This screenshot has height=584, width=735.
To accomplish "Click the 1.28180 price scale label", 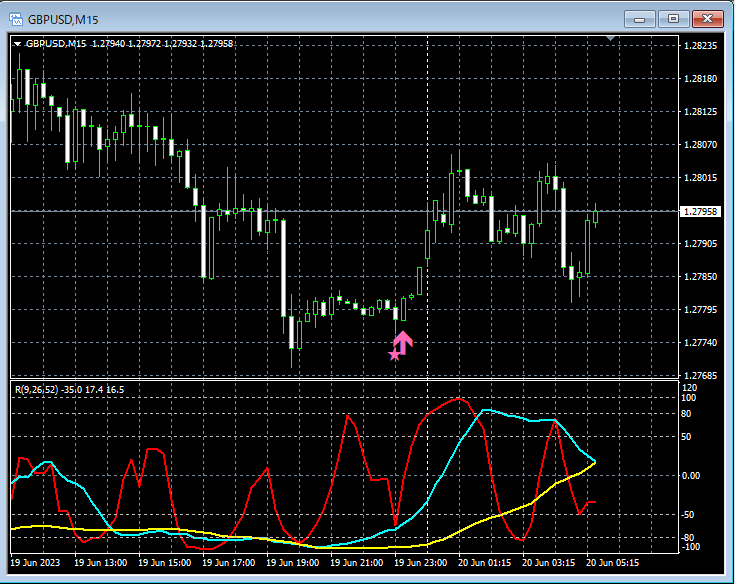I will pyautogui.click(x=700, y=79).
